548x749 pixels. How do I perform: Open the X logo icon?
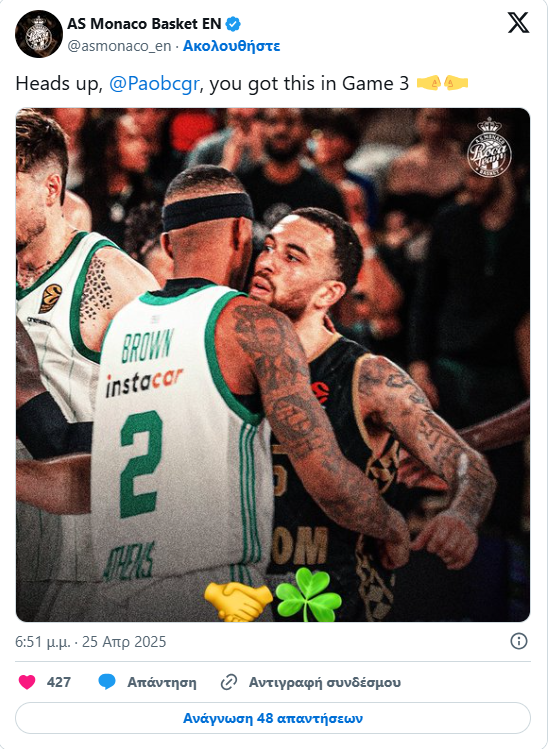tap(518, 22)
